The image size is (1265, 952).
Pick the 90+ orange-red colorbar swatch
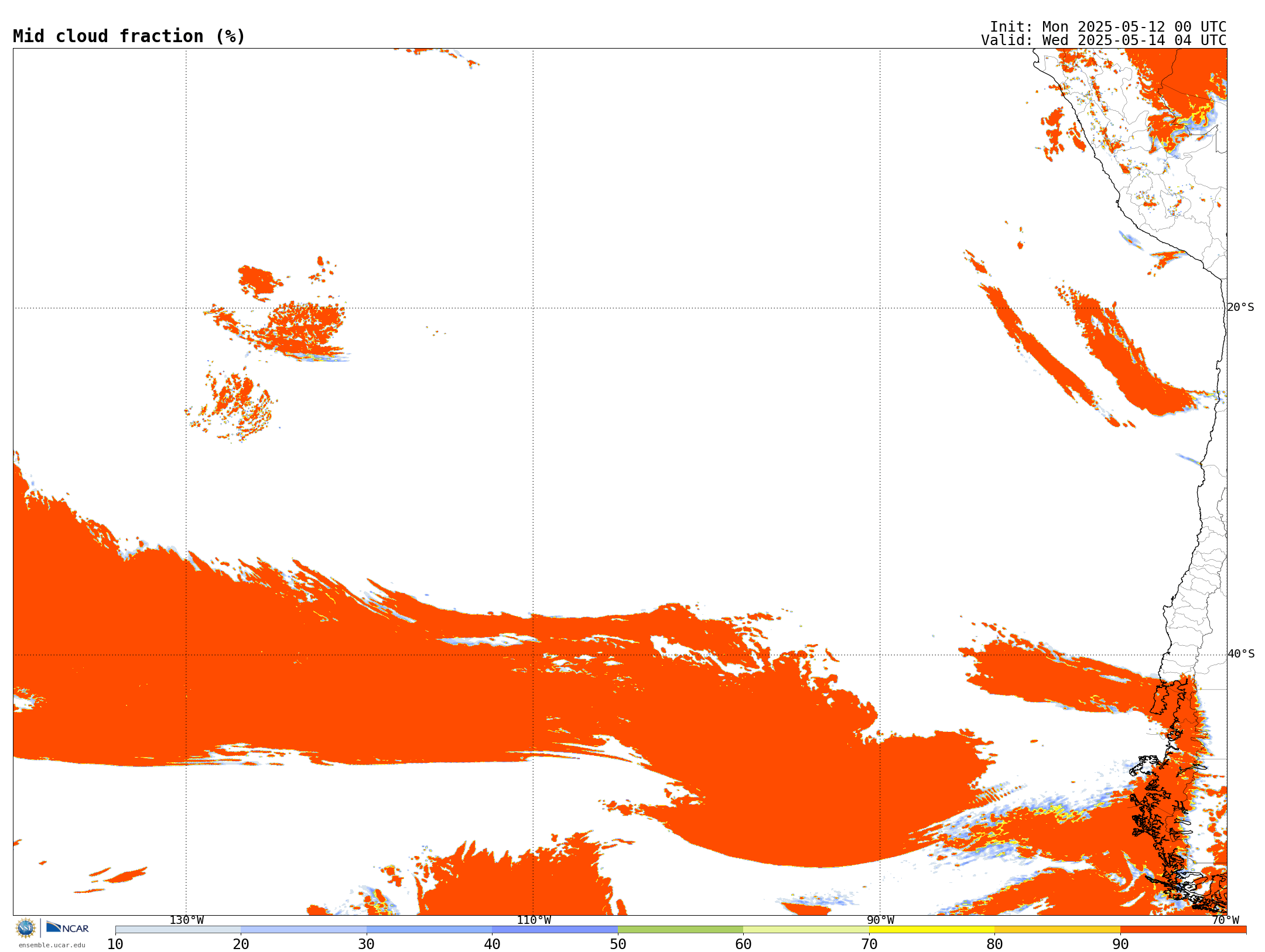(x=1183, y=930)
